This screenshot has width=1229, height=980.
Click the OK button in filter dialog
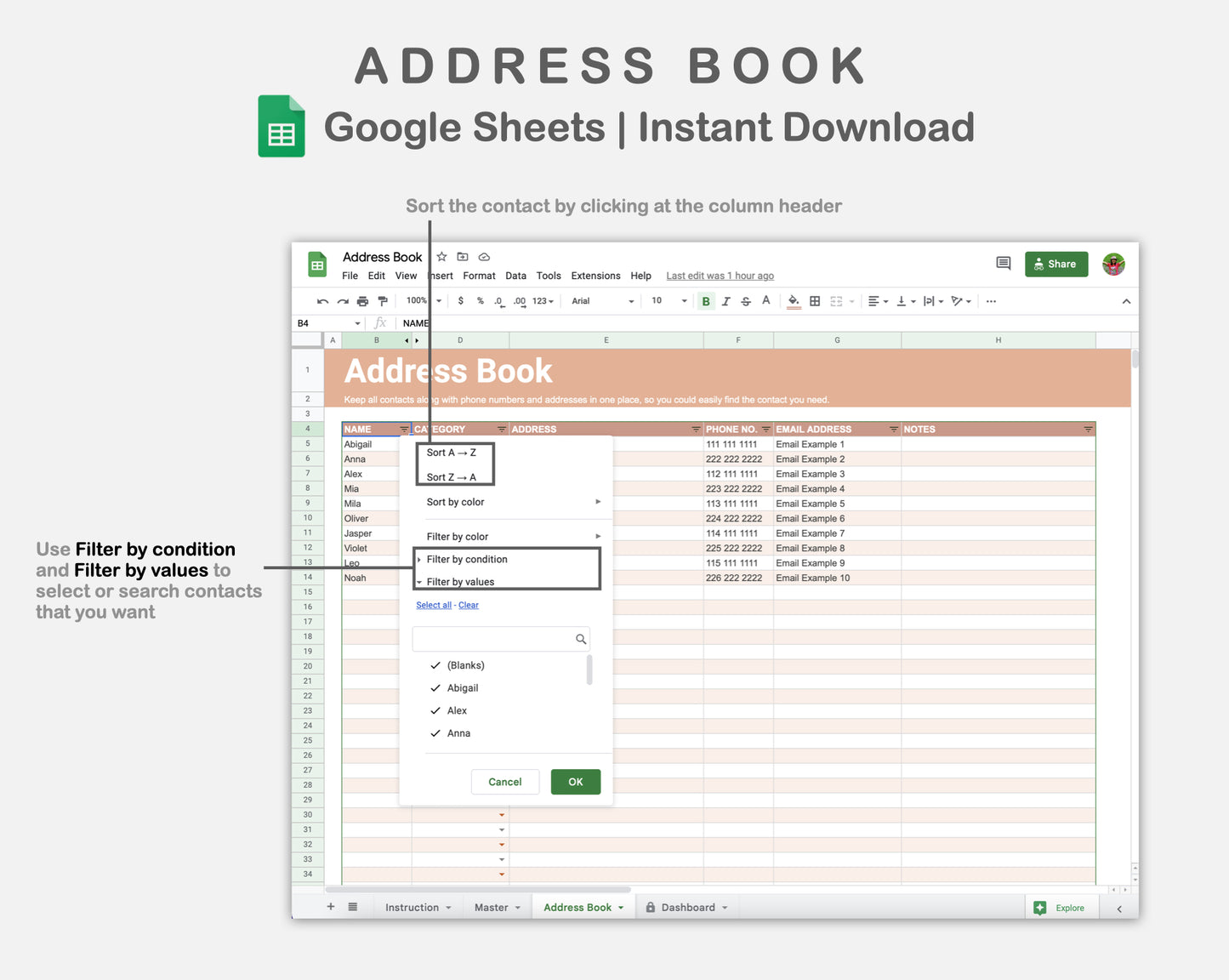coord(575,782)
